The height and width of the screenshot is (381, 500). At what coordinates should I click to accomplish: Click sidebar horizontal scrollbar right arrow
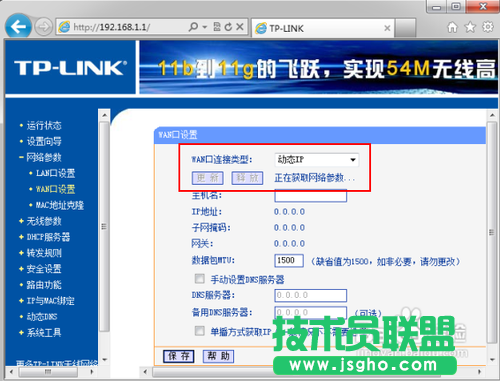click(x=91, y=371)
